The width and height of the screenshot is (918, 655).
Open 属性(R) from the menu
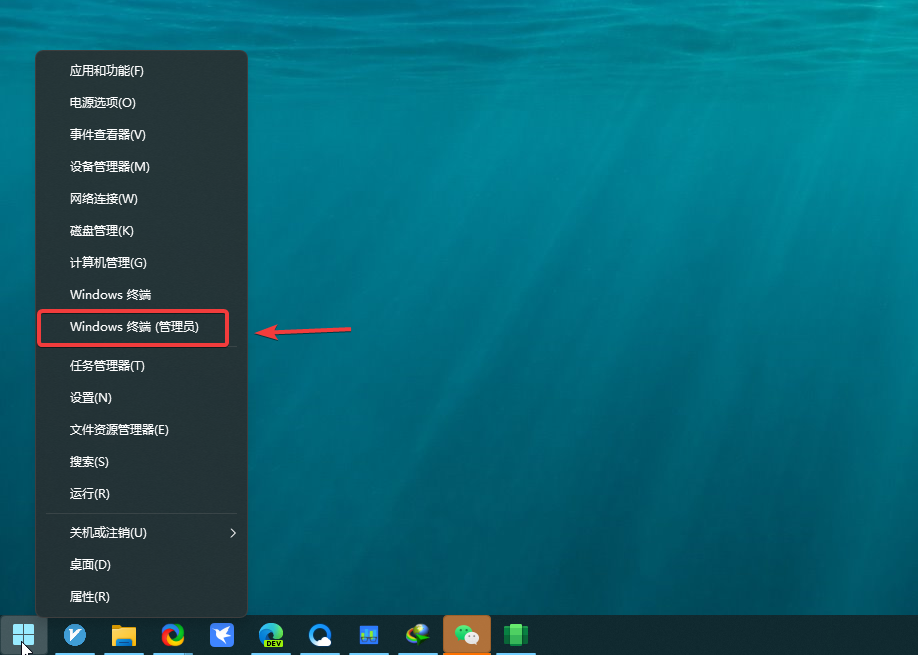pyautogui.click(x=142, y=596)
